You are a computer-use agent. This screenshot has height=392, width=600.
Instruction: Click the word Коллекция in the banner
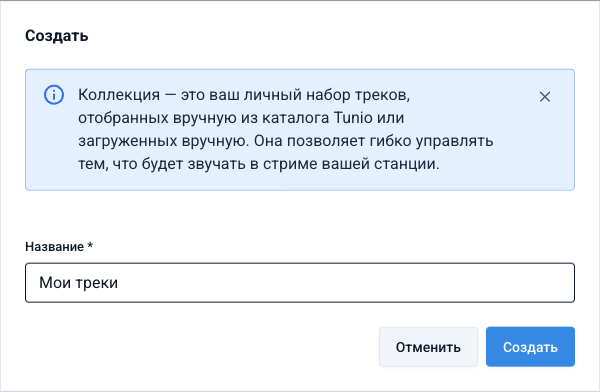[119, 95]
